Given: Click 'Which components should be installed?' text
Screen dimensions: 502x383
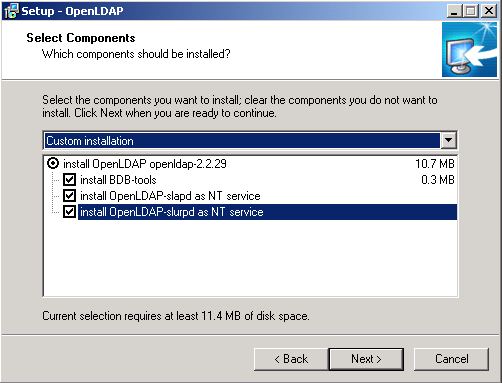Looking at the screenshot, I should (136, 54).
